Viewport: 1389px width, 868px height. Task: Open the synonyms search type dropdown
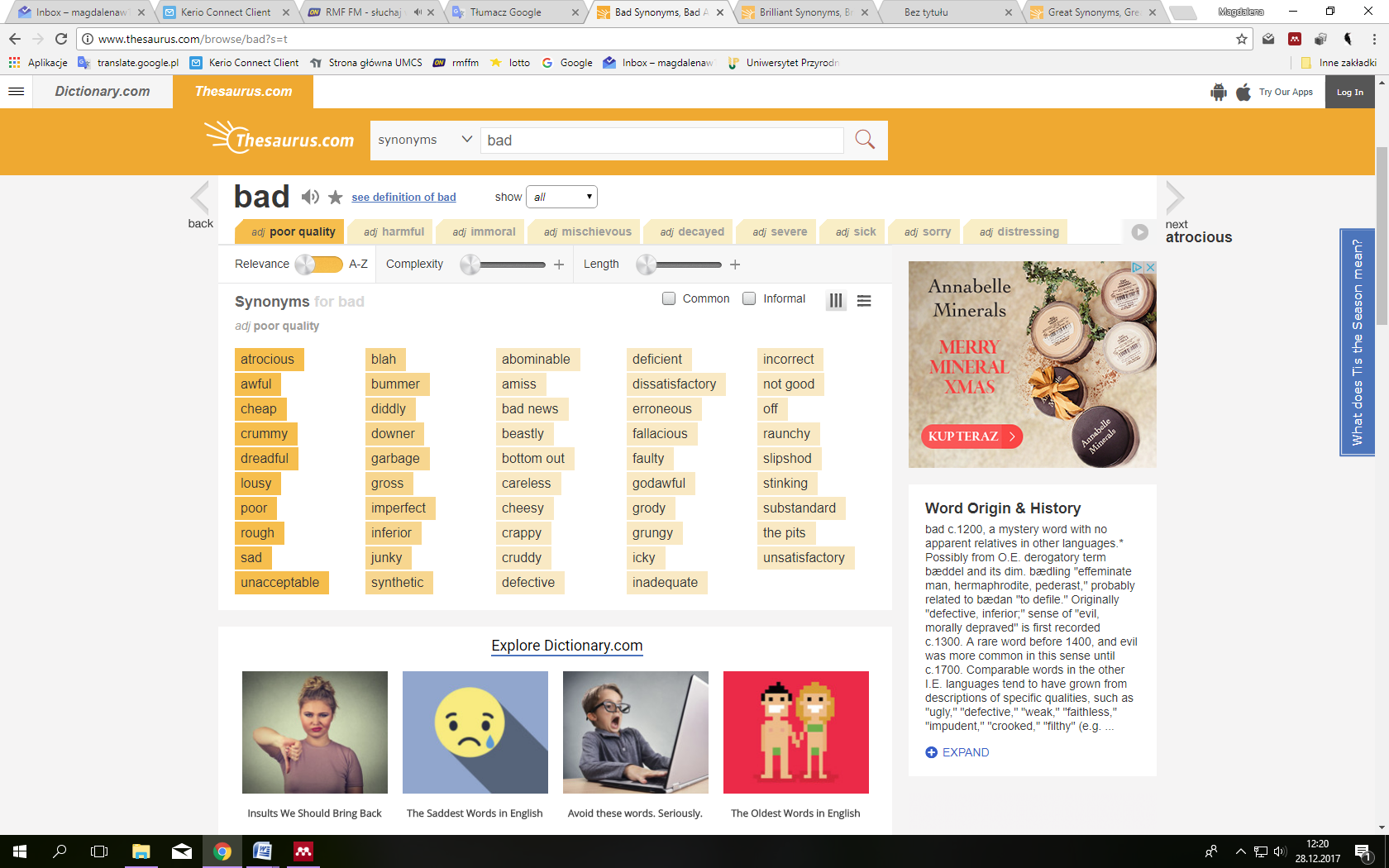[425, 140]
